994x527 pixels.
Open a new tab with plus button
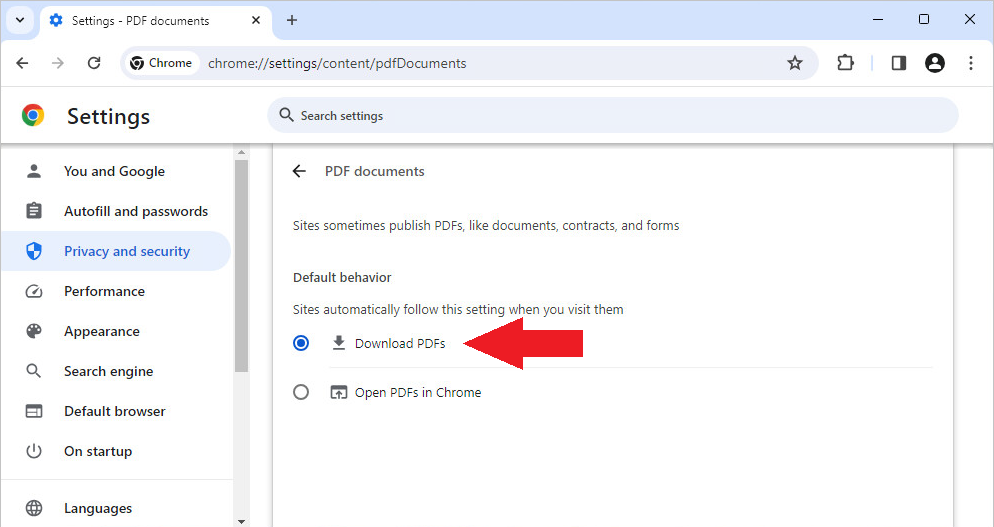coord(292,20)
